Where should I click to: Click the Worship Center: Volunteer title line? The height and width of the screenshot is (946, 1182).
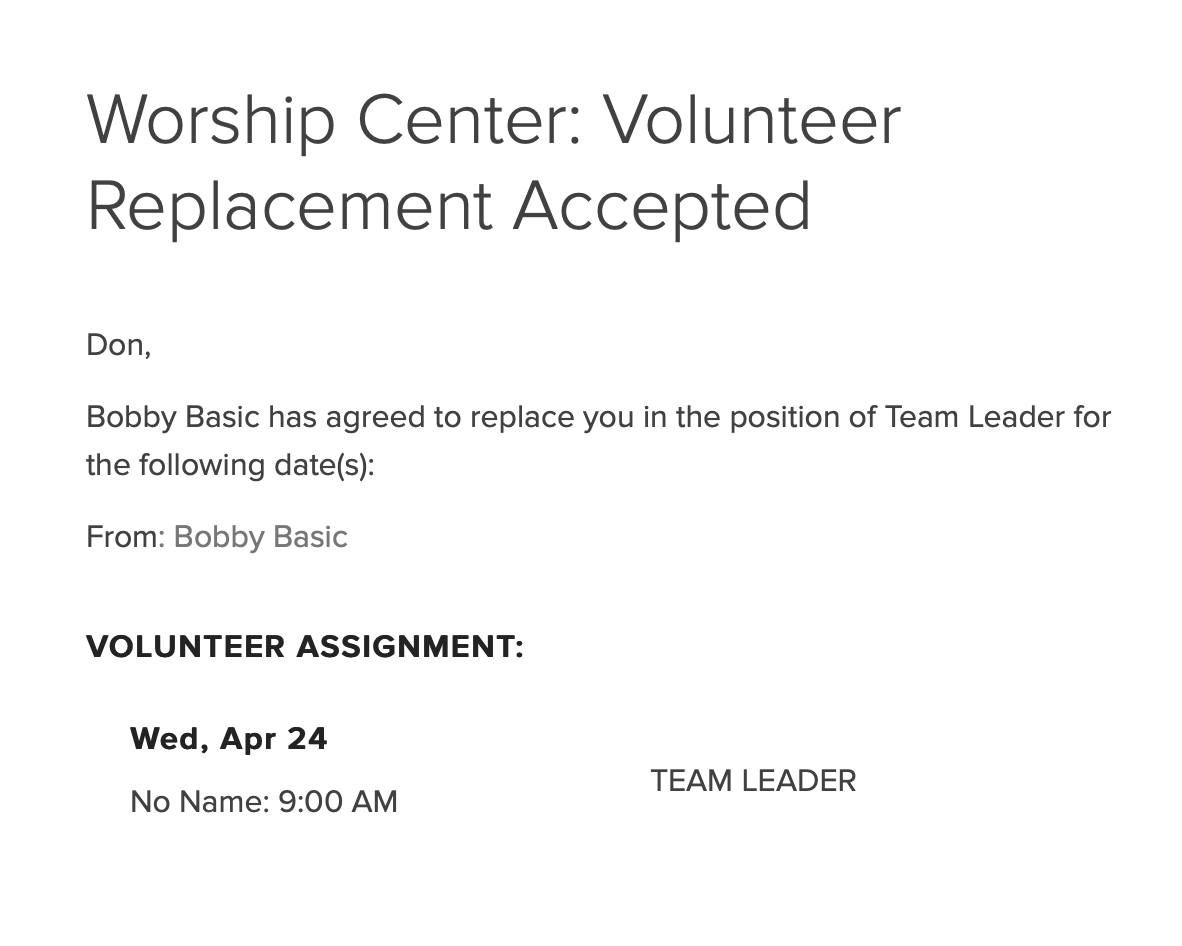click(x=495, y=122)
